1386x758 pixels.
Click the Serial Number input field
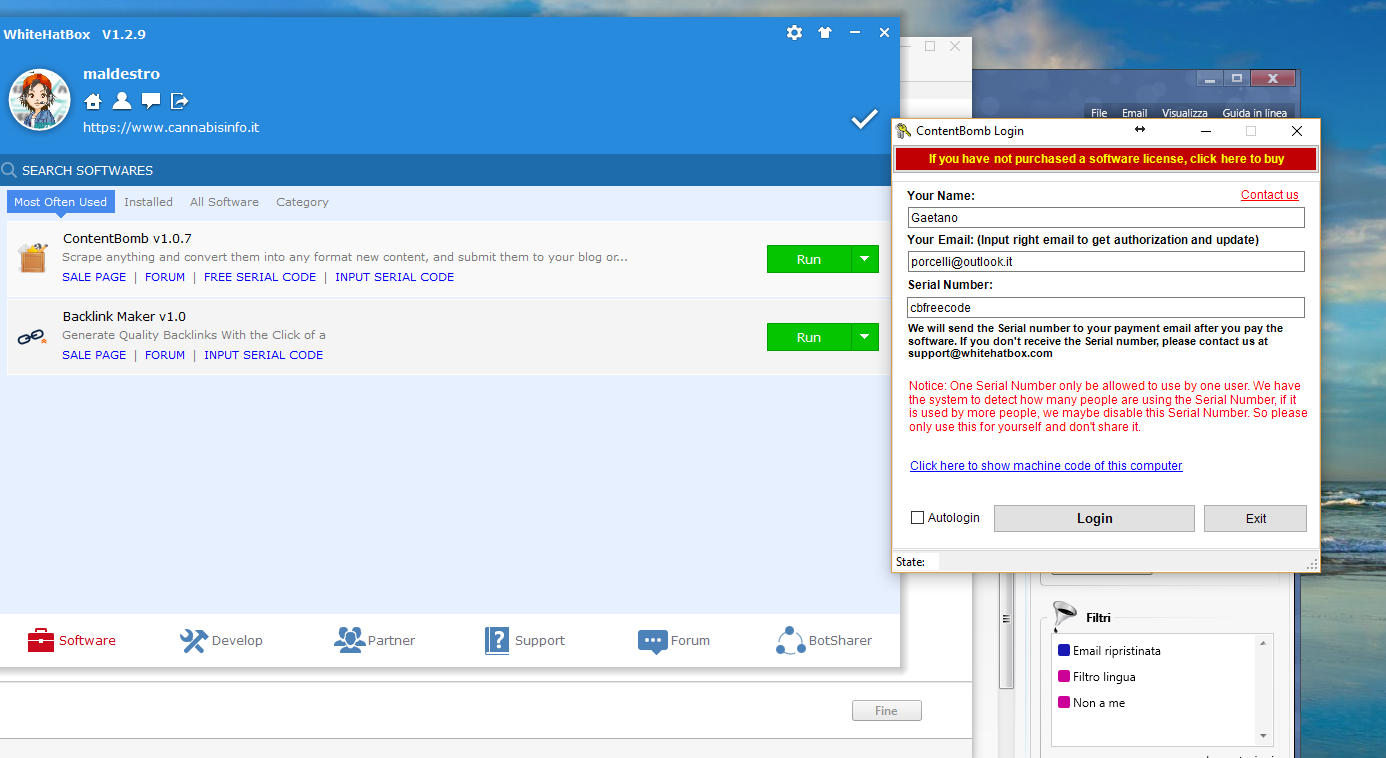(x=1105, y=308)
